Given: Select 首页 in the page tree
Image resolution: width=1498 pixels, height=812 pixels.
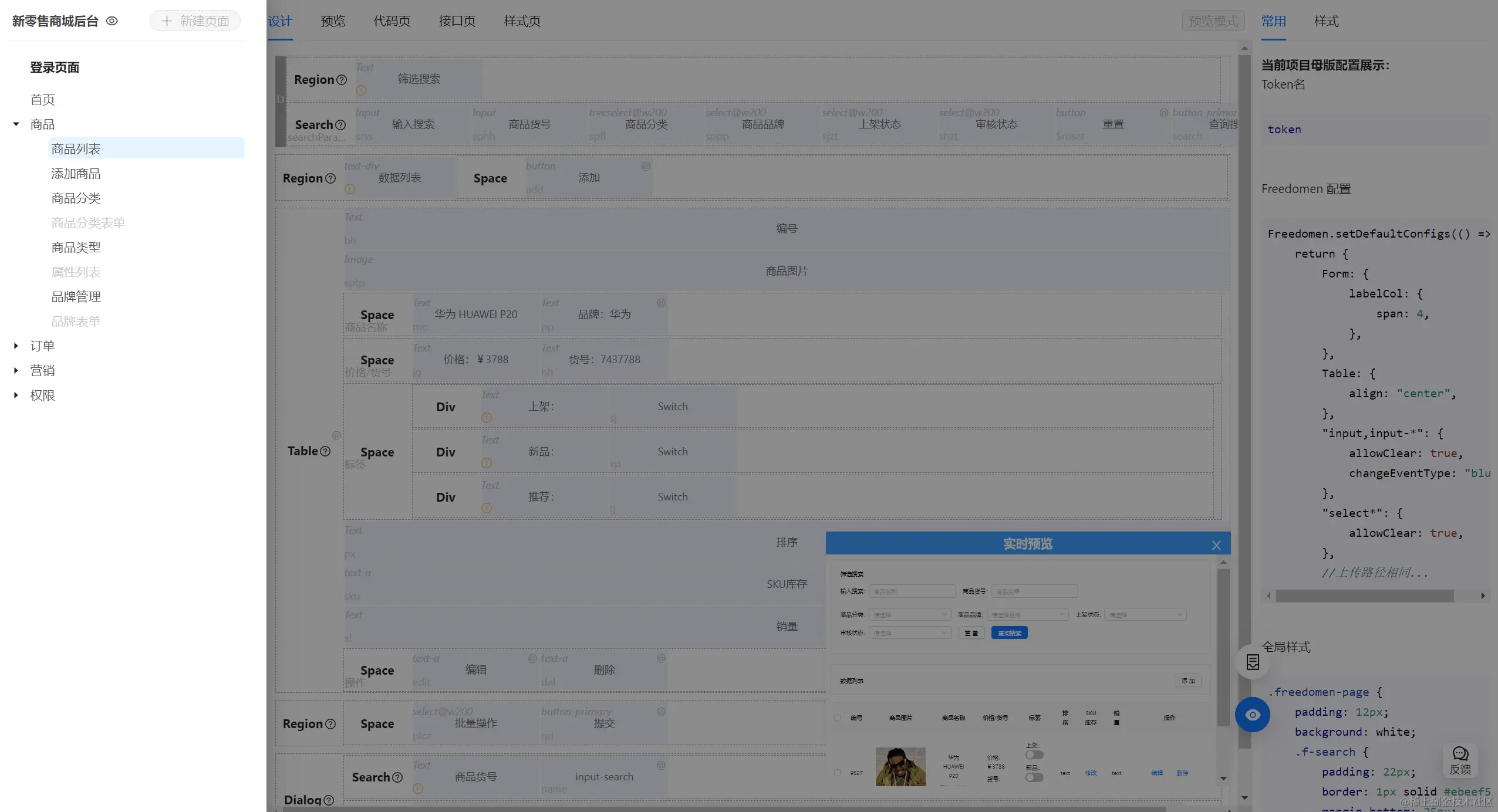Looking at the screenshot, I should click(x=42, y=100).
